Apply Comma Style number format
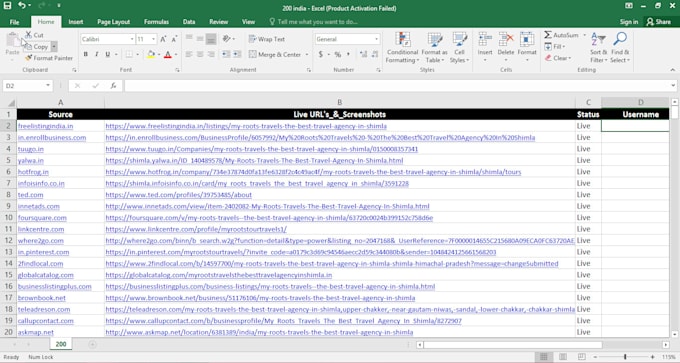This screenshot has width=680, height=363. pyautogui.click(x=347, y=55)
